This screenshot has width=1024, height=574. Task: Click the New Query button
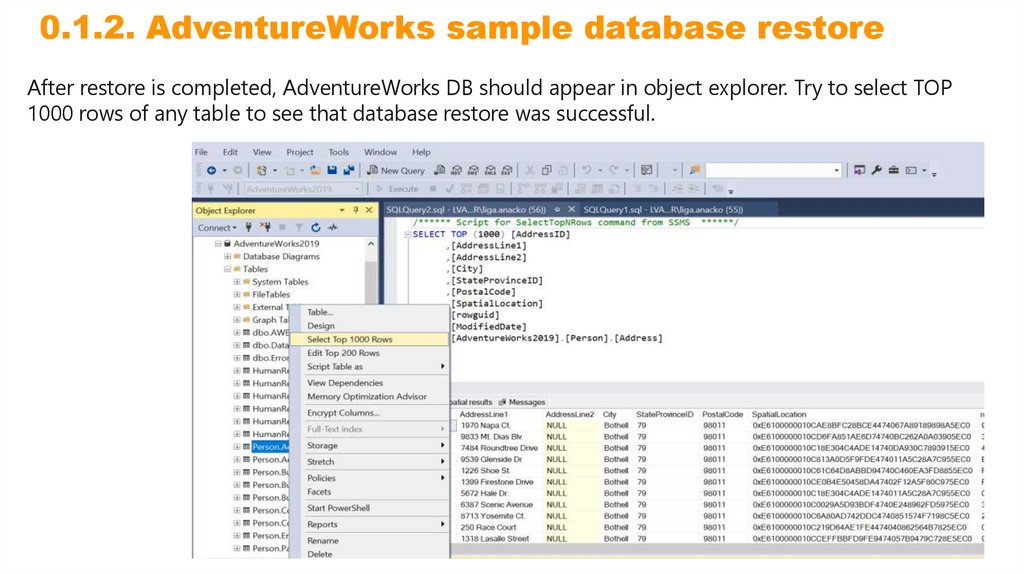(396, 170)
